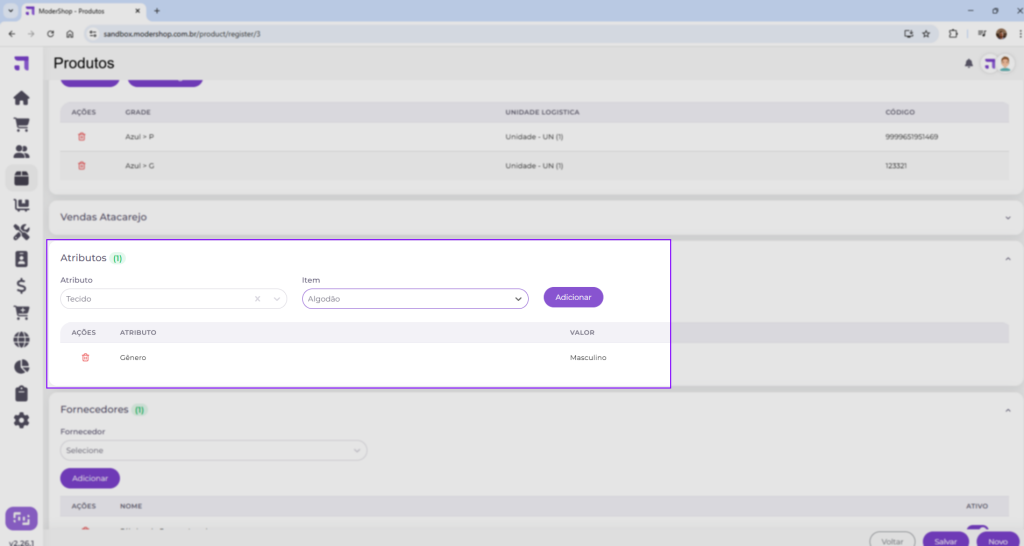This screenshot has height=546, width=1024.
Task: Open the customers (people) sidebar icon
Action: pyautogui.click(x=21, y=152)
